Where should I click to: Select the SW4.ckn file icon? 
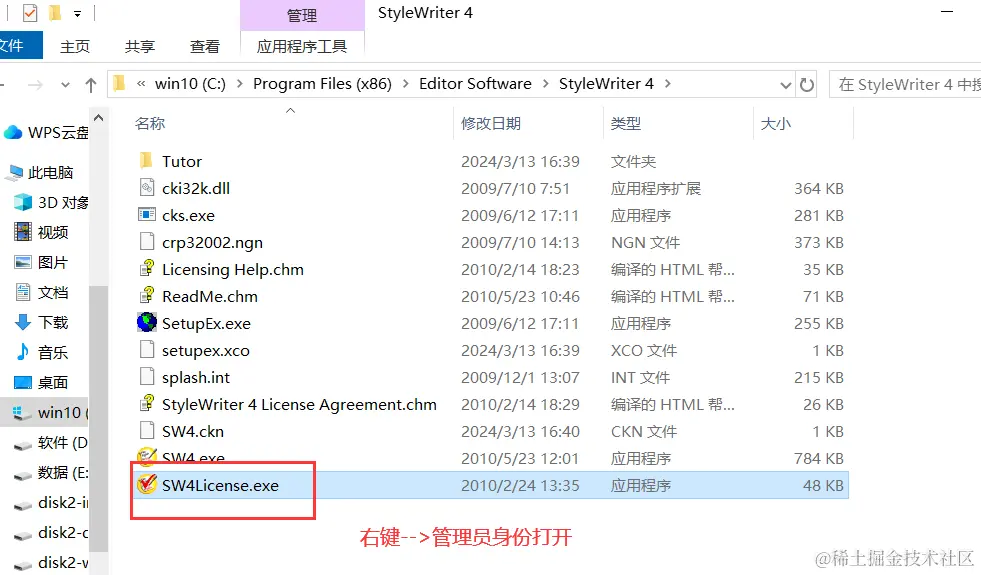click(x=146, y=430)
